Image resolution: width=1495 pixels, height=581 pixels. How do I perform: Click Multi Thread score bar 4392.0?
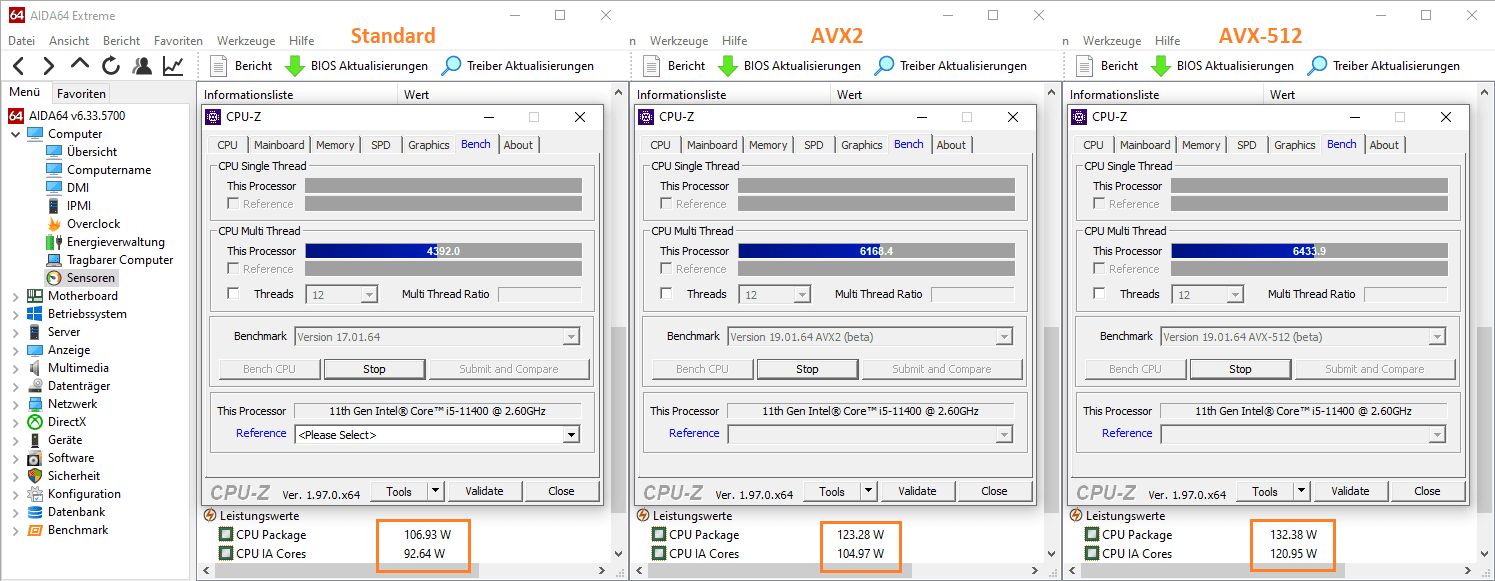[443, 251]
